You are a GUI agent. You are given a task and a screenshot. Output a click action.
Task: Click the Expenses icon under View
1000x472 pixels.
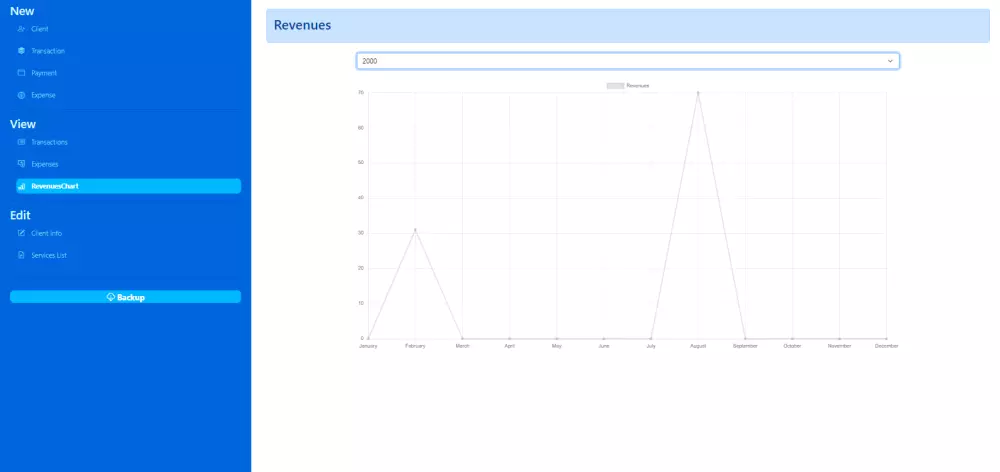pos(21,164)
